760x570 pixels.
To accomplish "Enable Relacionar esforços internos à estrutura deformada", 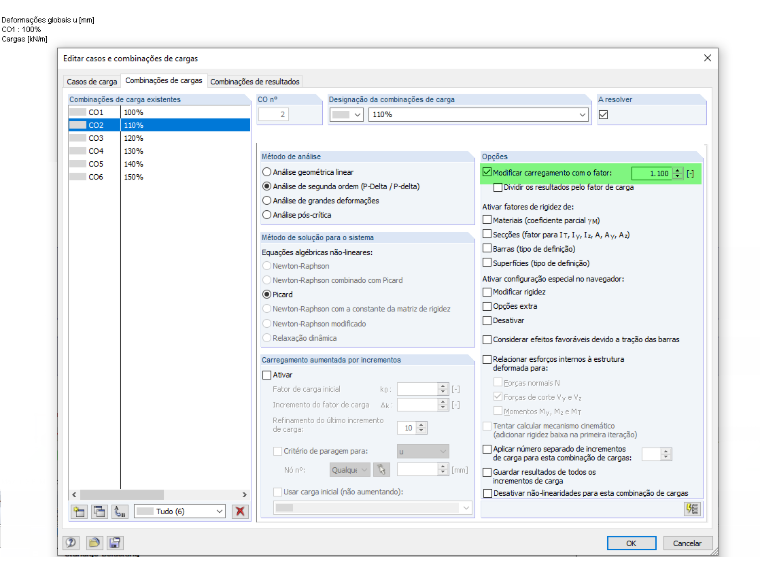I will click(x=487, y=360).
